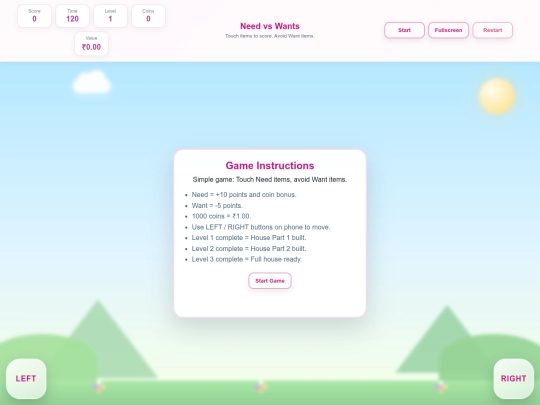Click 'Want = -5 points' line
This screenshot has height=405, width=540.
217,206
